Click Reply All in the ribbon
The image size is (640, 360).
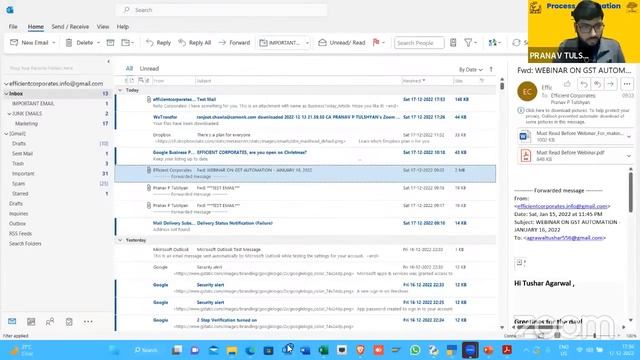pos(195,42)
